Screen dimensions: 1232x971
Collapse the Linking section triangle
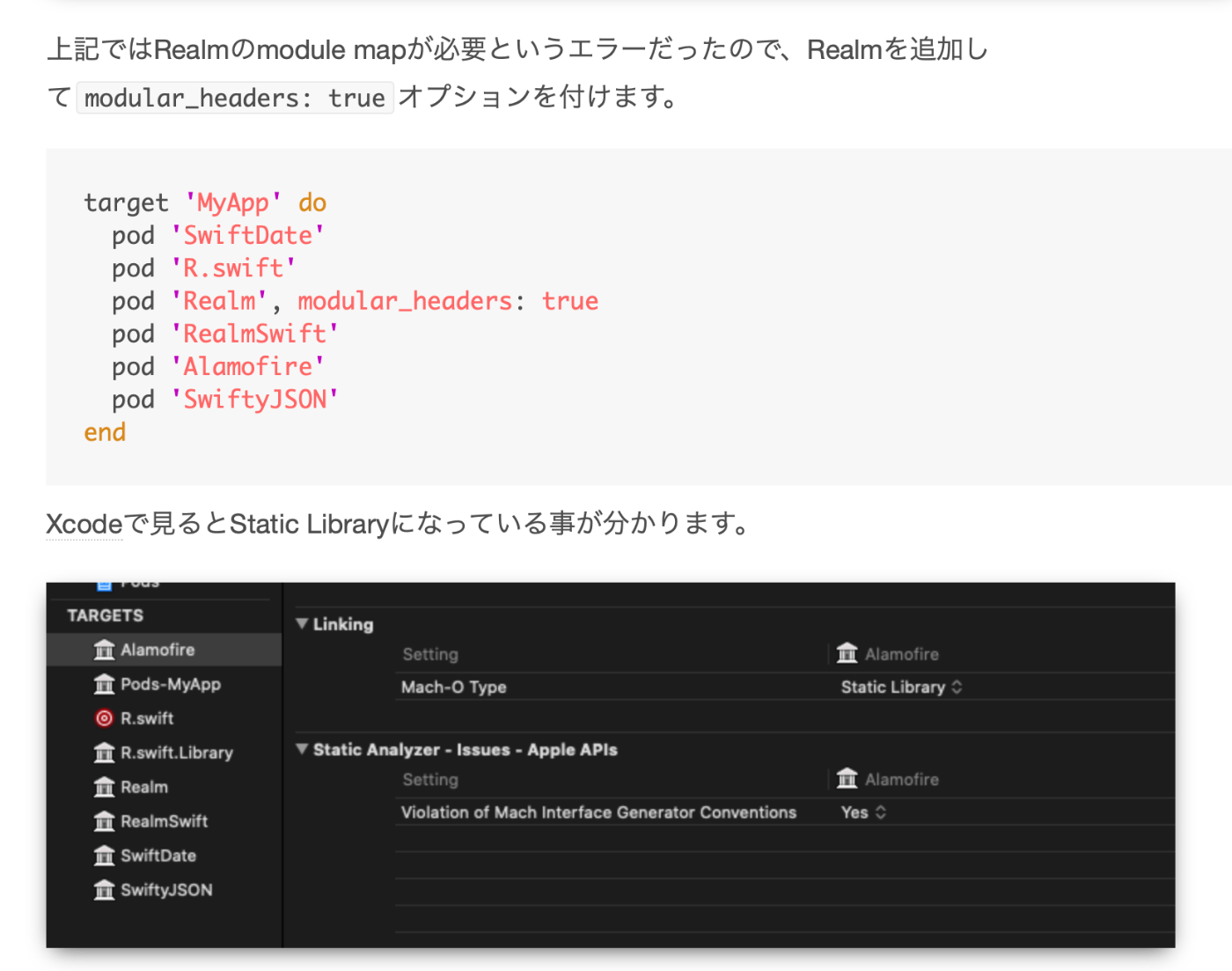pyautogui.click(x=302, y=624)
